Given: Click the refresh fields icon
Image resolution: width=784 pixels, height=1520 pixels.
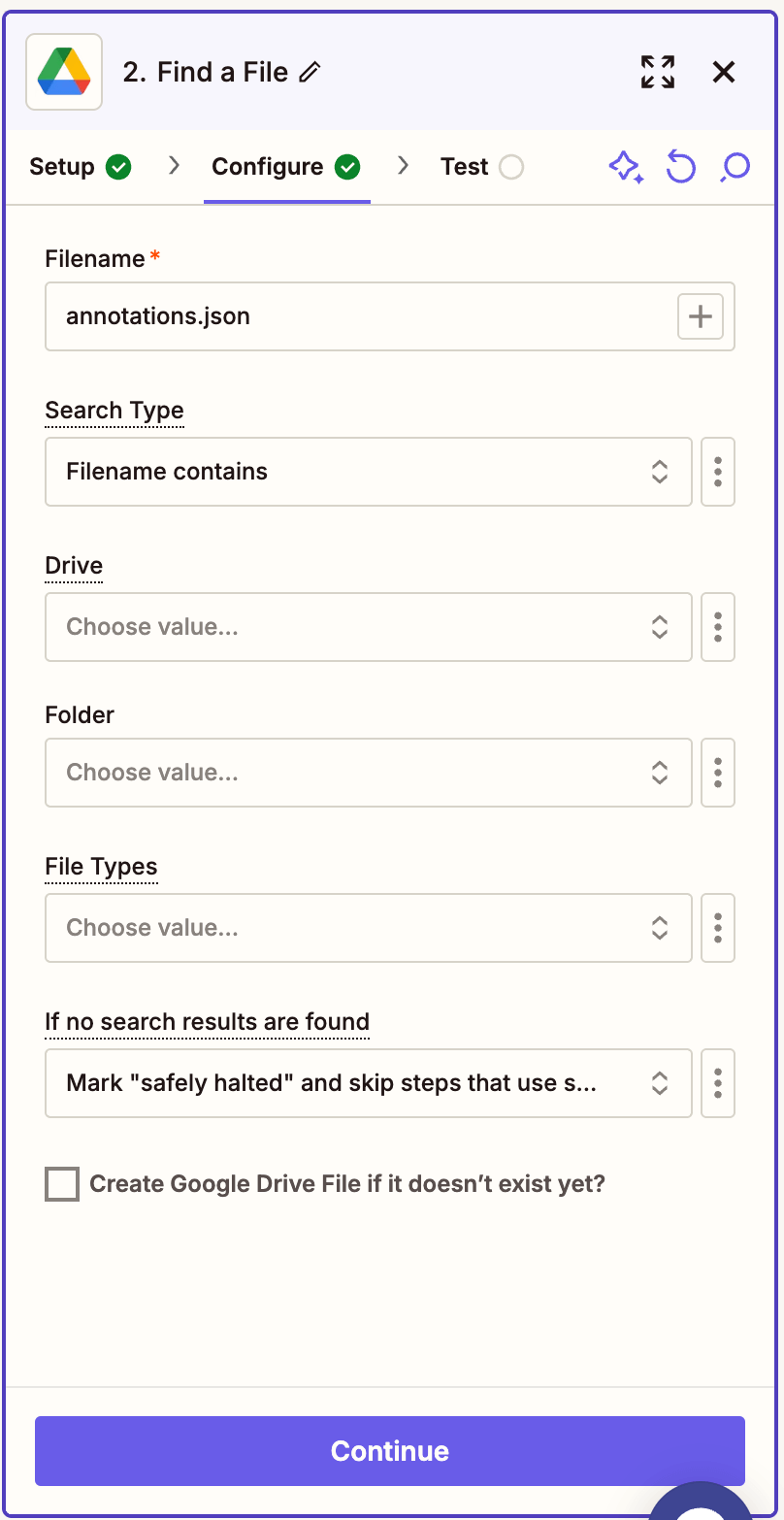Looking at the screenshot, I should tap(681, 167).
